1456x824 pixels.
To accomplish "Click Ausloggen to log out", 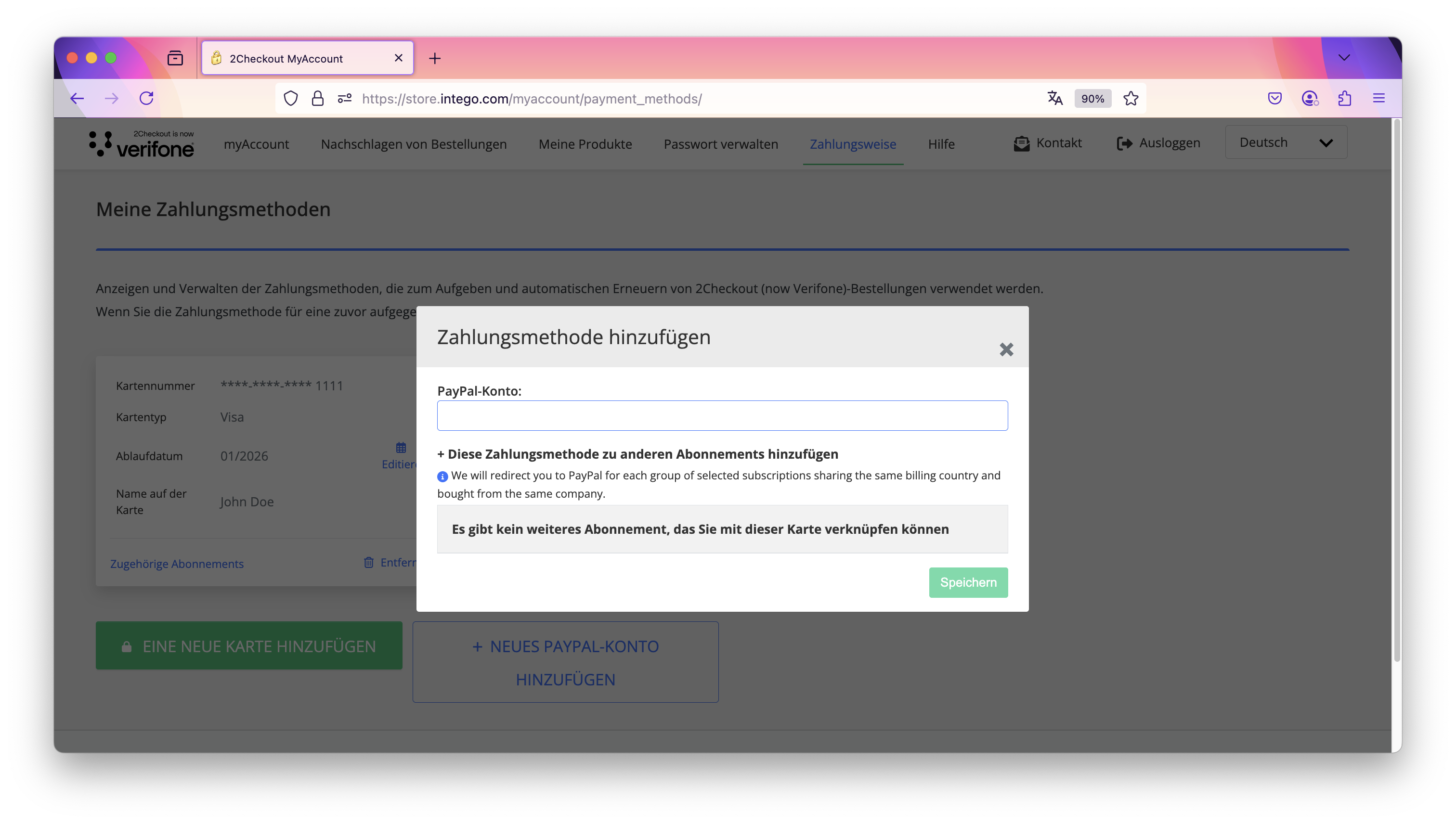I will (1169, 142).
